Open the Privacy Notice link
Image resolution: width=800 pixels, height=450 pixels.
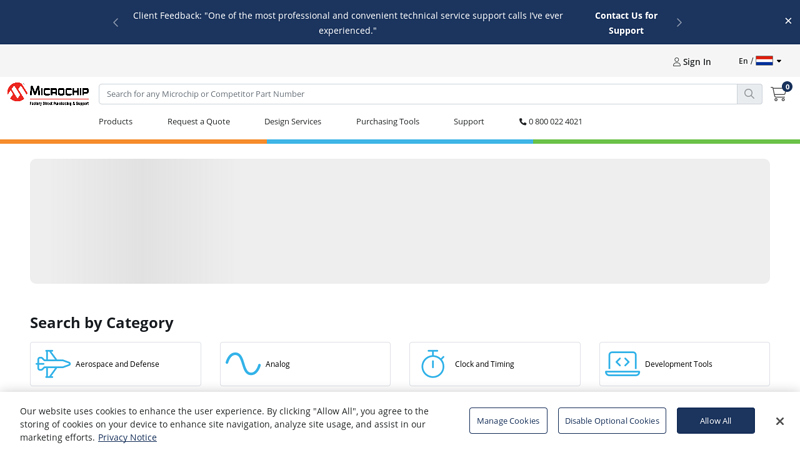point(127,437)
